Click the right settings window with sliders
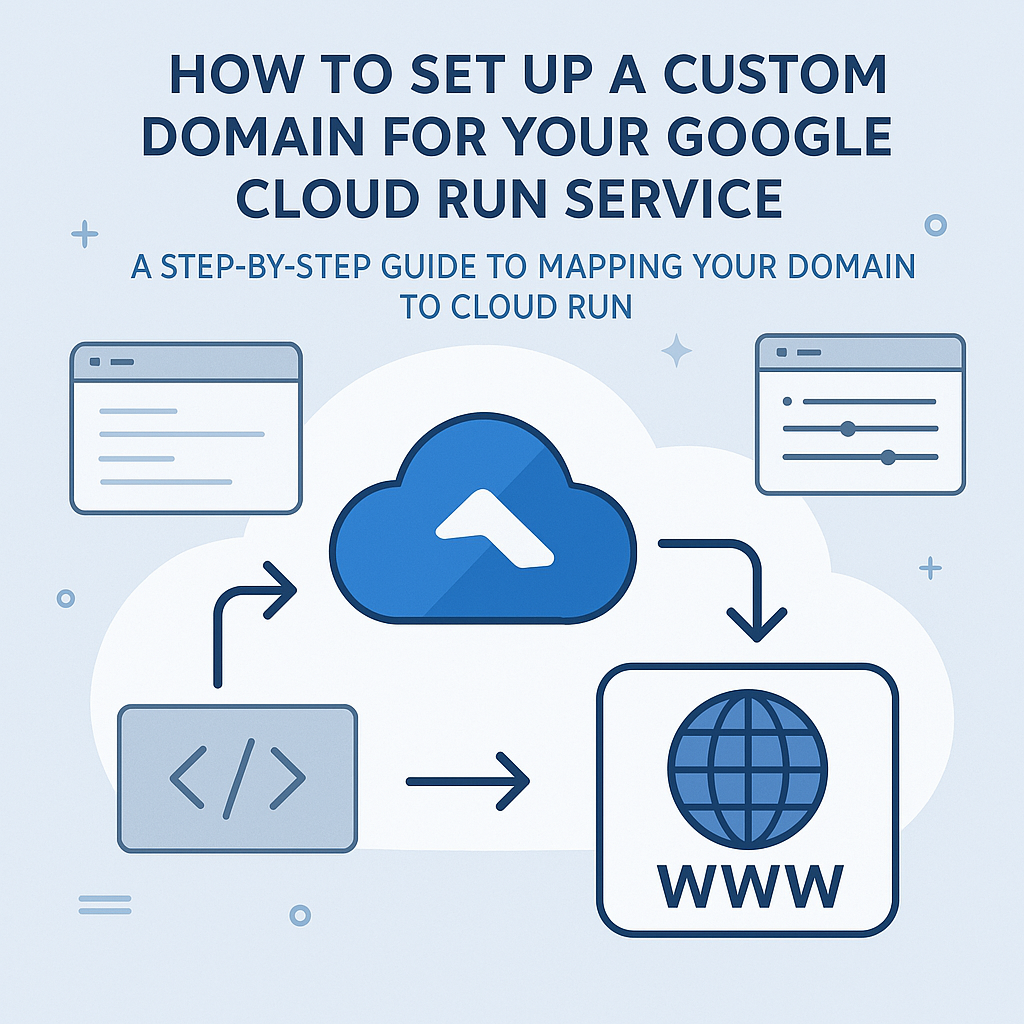 (x=860, y=415)
